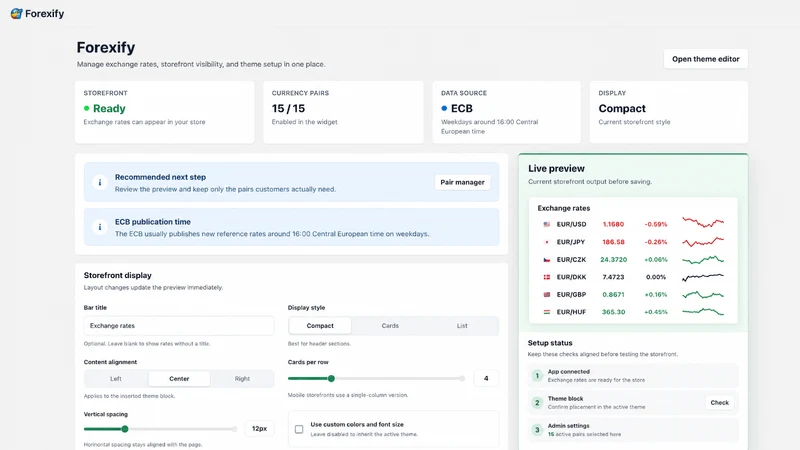The image size is (800, 450).
Task: Click the Bar title input field
Action: 179,326
